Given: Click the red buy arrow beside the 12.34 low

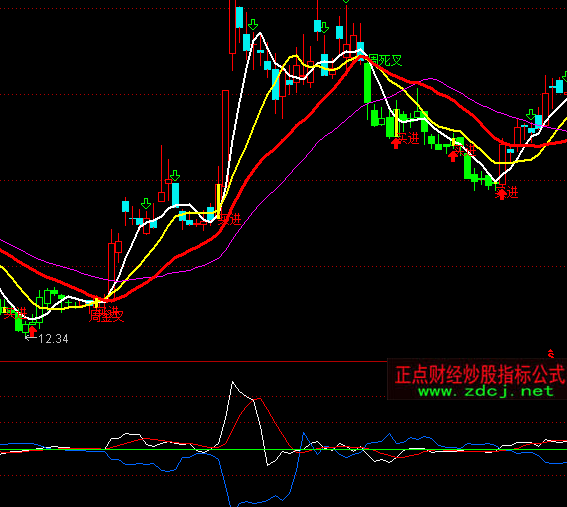Looking at the screenshot, I should [33, 331].
